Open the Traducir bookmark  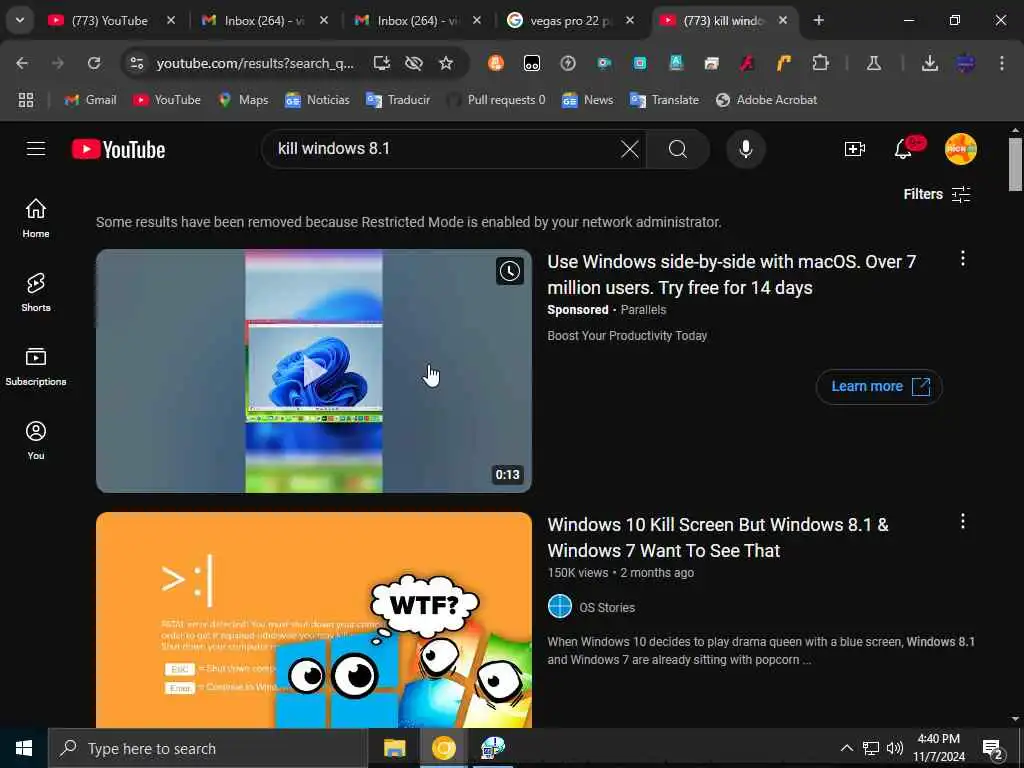point(398,100)
